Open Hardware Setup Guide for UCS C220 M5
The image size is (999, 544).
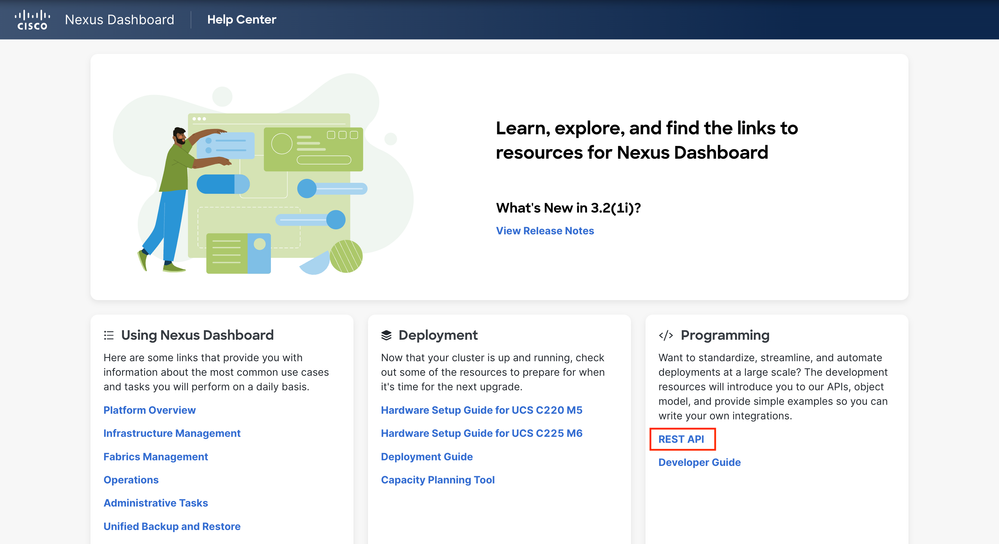[x=482, y=410]
